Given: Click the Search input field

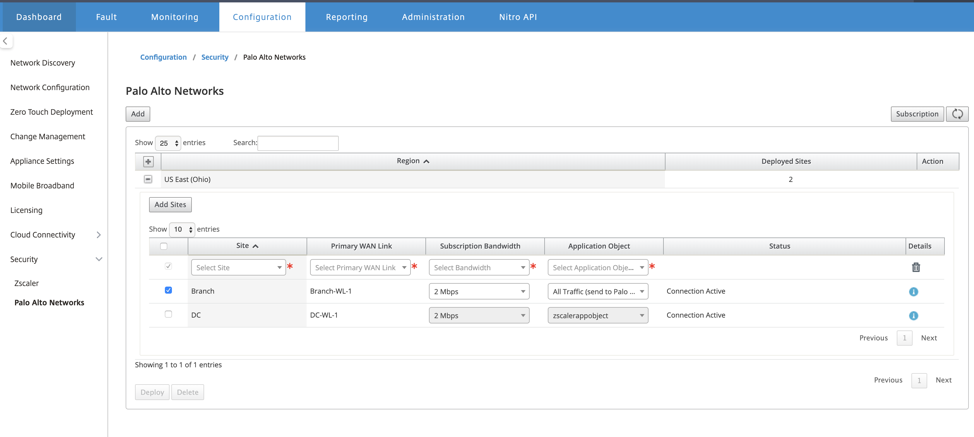Looking at the screenshot, I should (x=298, y=143).
